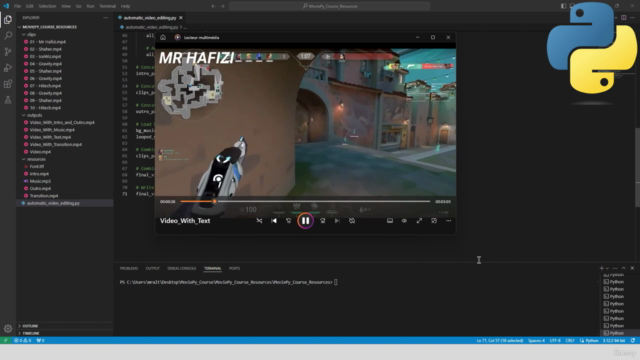Viewport: 640px width, 360px height.
Task: Open the Extensions view
Action: coord(8,84)
